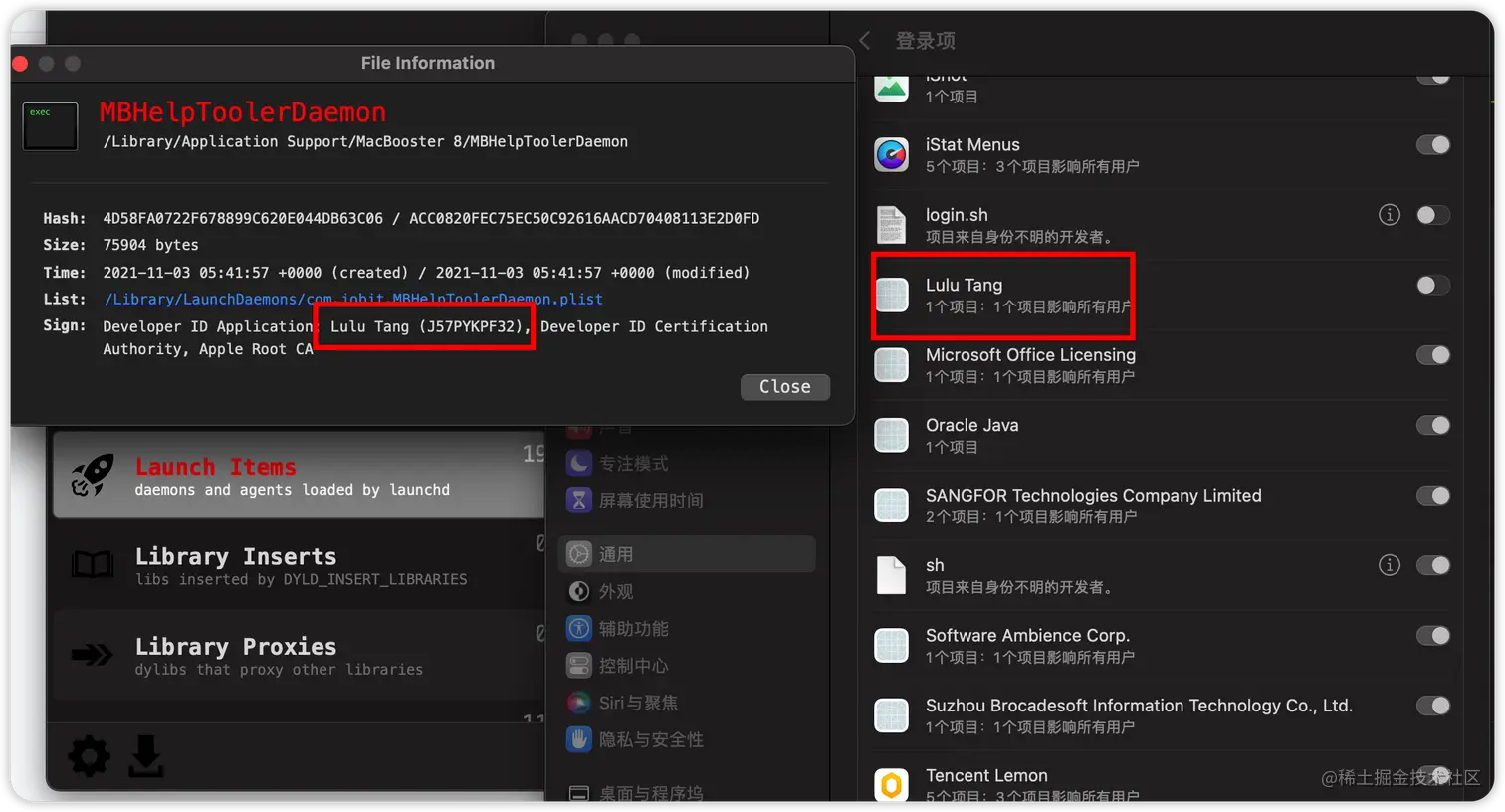1505x812 pixels.
Task: Click the Close button in File Information
Action: [784, 387]
